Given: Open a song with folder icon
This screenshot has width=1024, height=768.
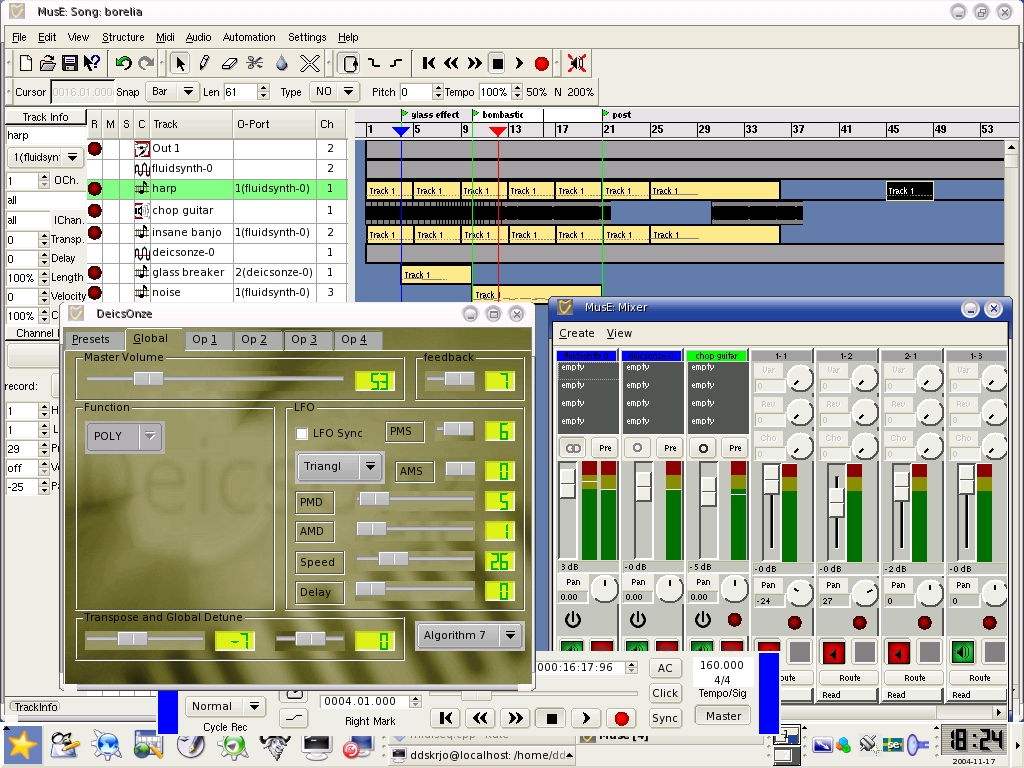Looking at the screenshot, I should click(x=48, y=63).
